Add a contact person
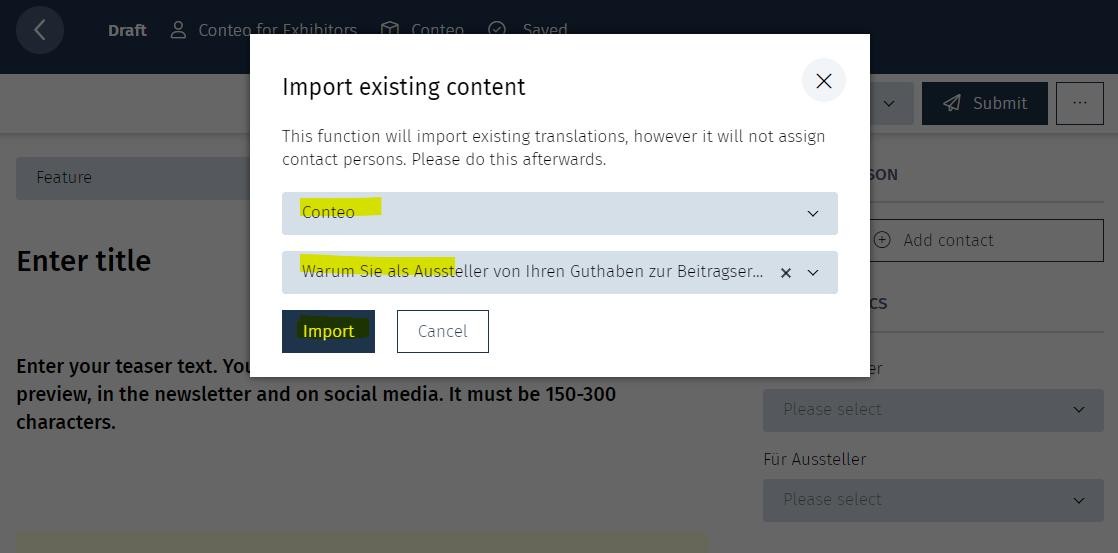Screen dimensions: 1118x553 (987, 240)
